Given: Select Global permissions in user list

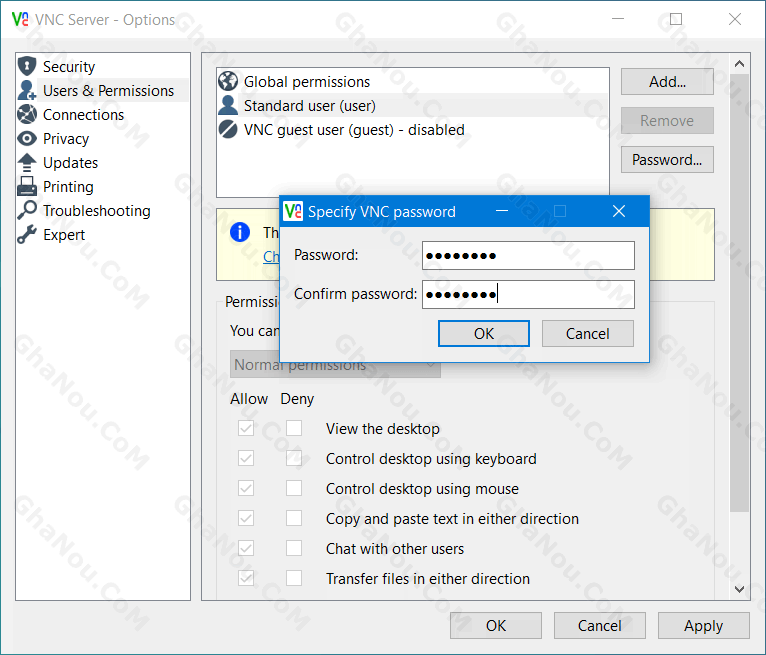Looking at the screenshot, I should coord(413,81).
